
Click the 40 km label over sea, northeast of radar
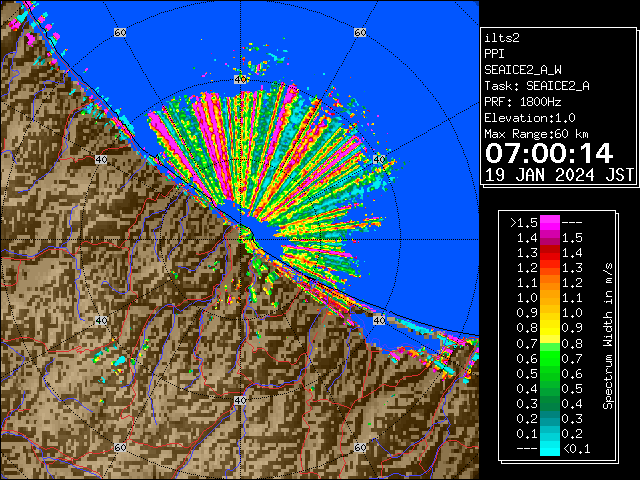tap(379, 160)
